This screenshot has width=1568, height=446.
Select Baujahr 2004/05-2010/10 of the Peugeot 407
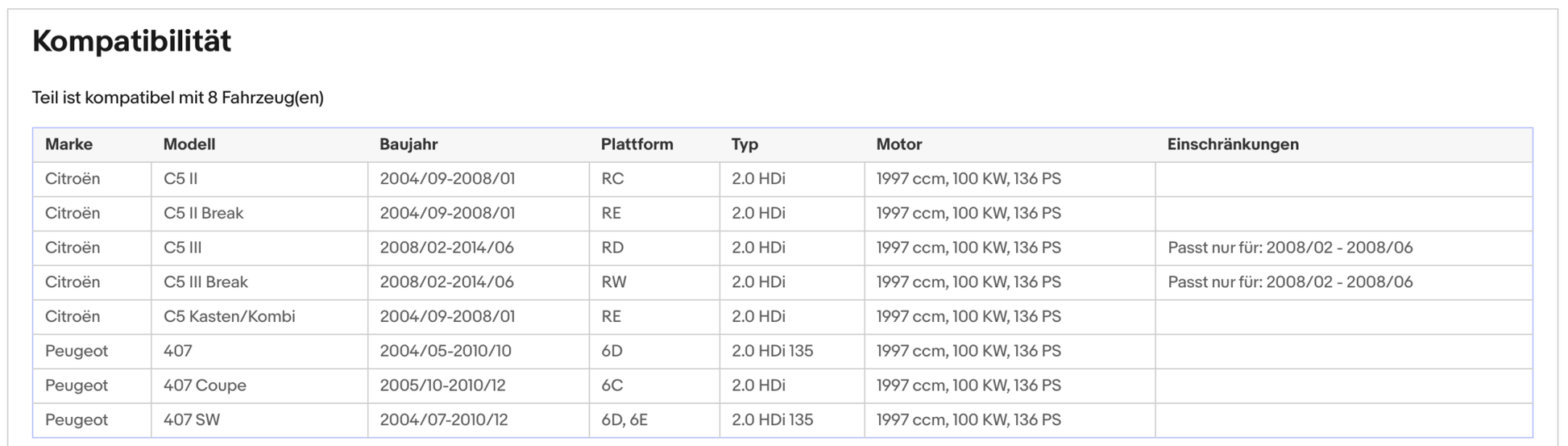[445, 352]
